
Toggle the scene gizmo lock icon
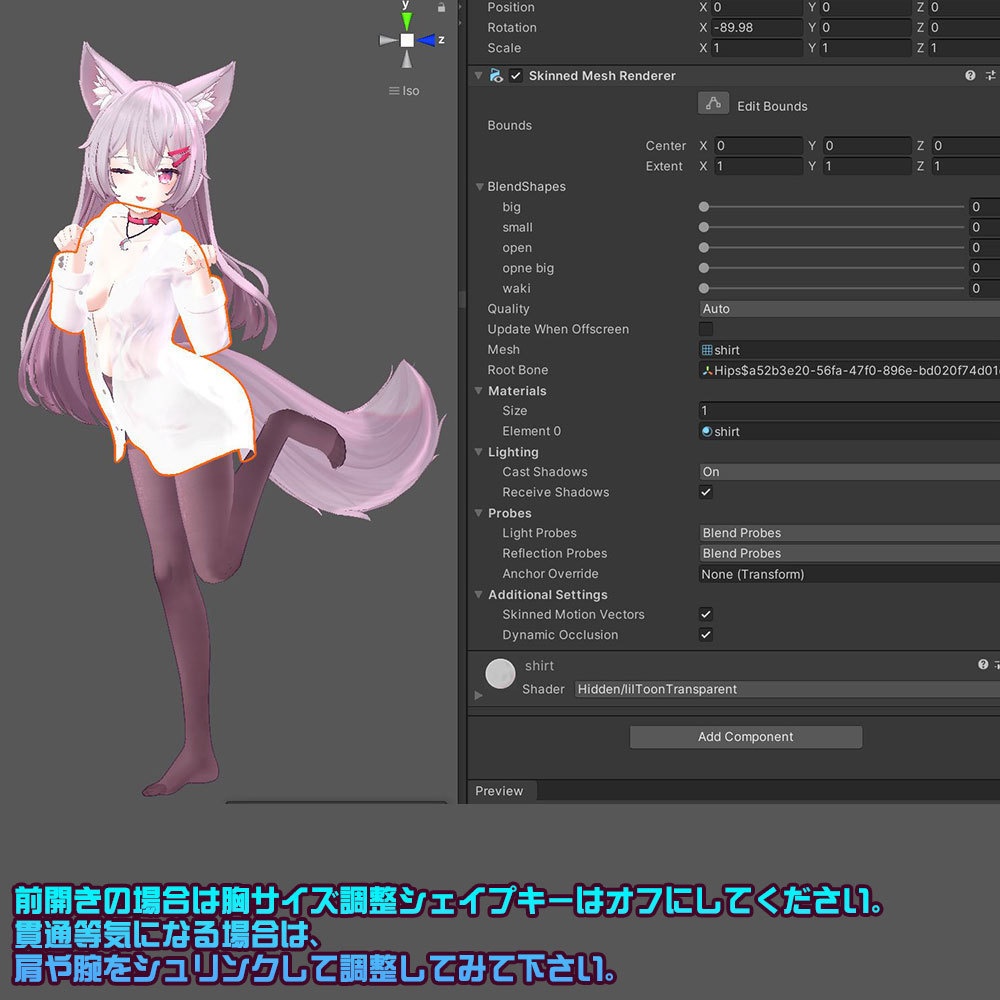(441, 8)
